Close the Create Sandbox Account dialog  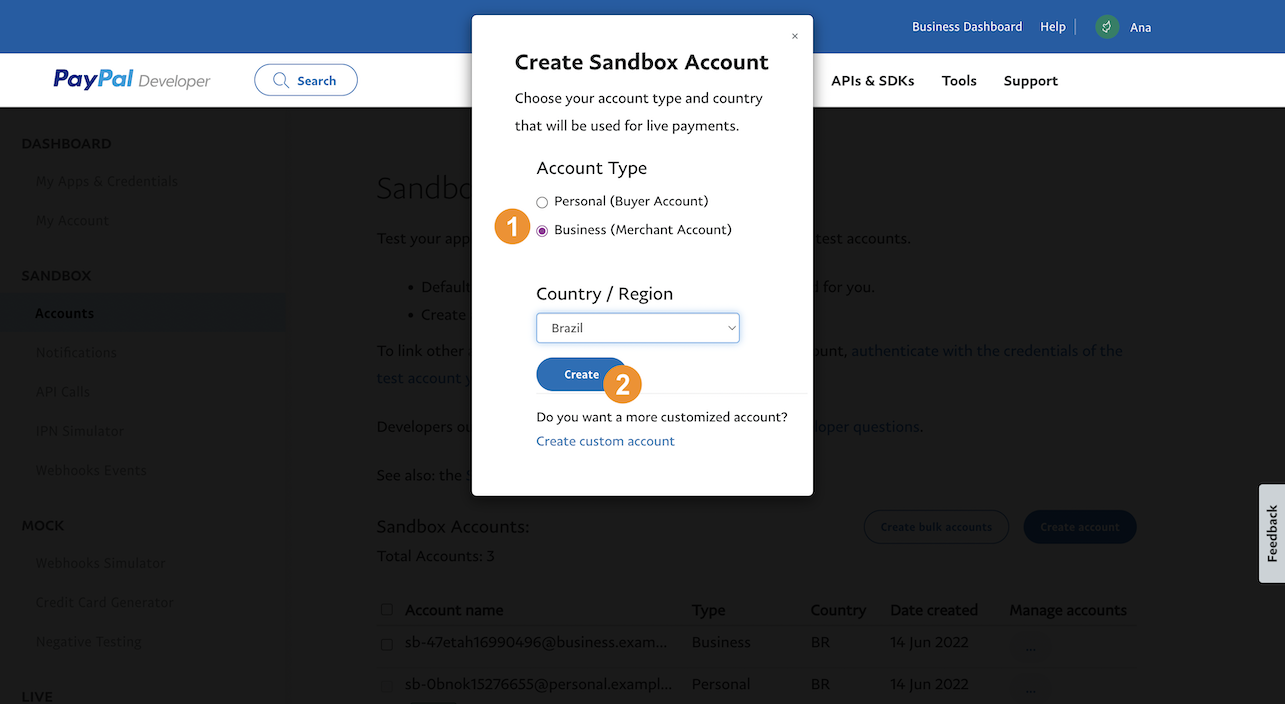(795, 37)
